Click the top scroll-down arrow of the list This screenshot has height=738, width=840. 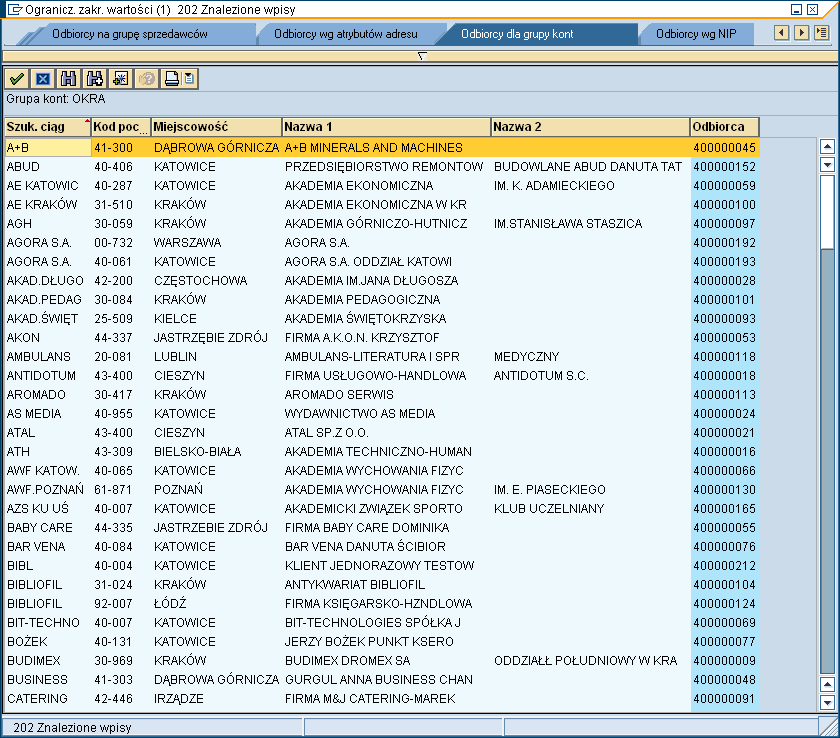pyautogui.click(x=827, y=164)
